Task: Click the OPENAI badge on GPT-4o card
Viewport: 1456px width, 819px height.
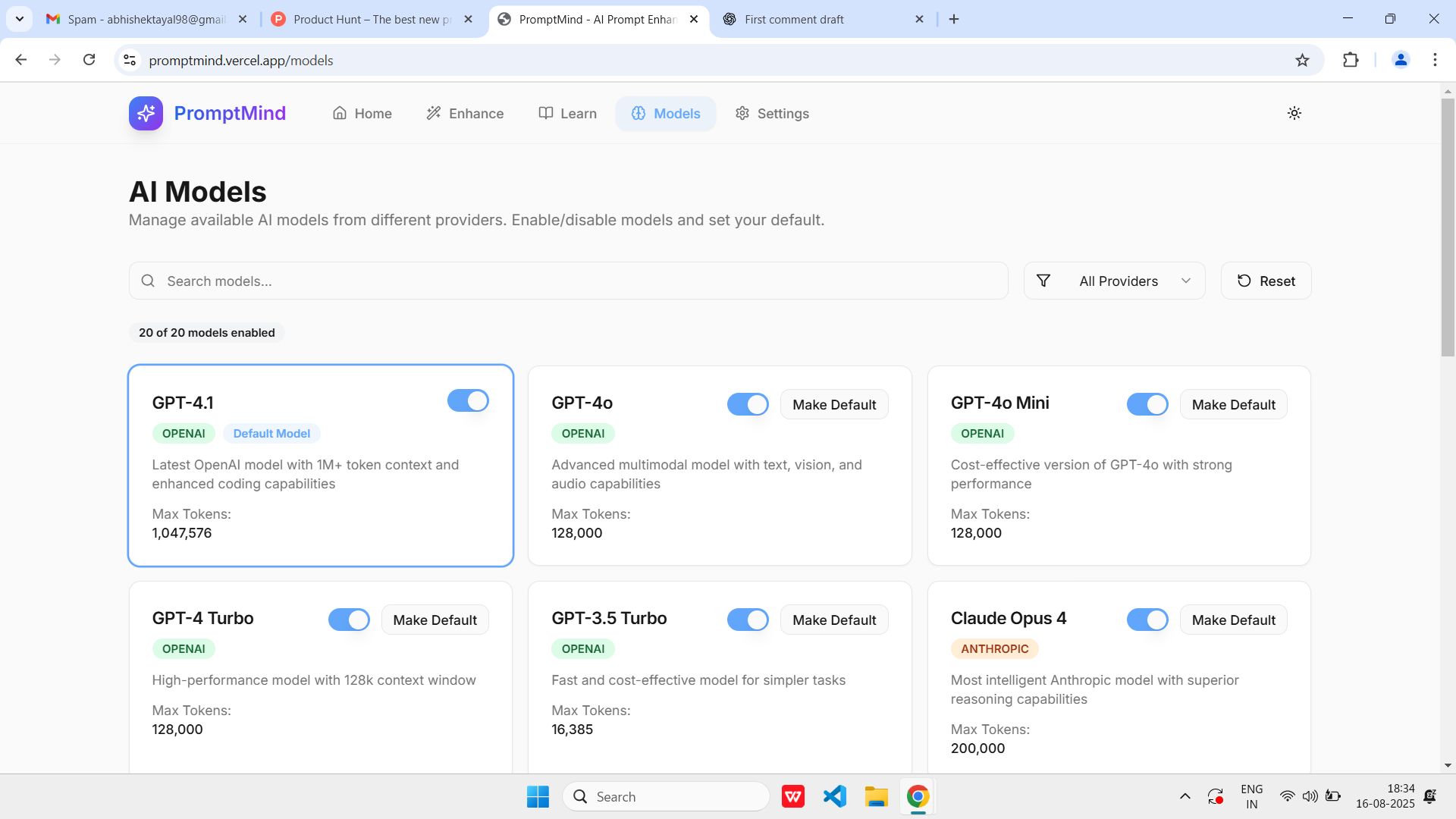Action: (x=582, y=433)
